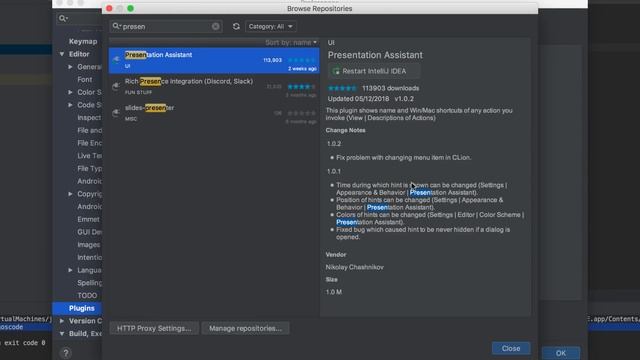Expand the General settings node

click(x=70, y=67)
